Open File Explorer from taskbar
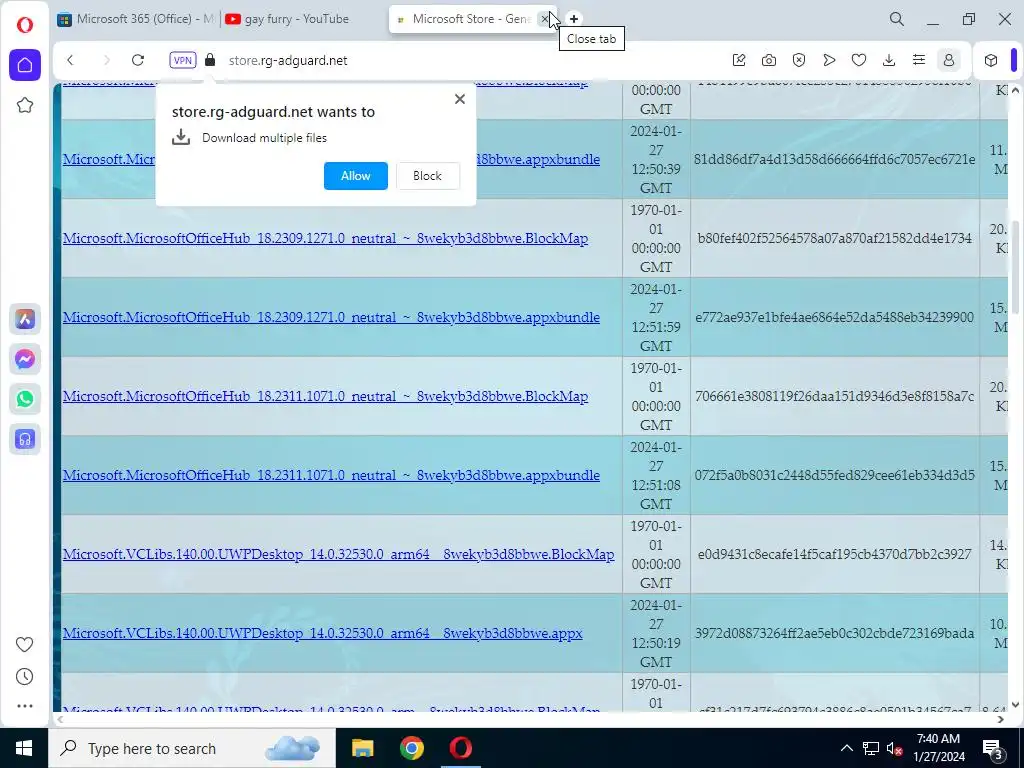This screenshot has width=1024, height=768. pyautogui.click(x=362, y=748)
